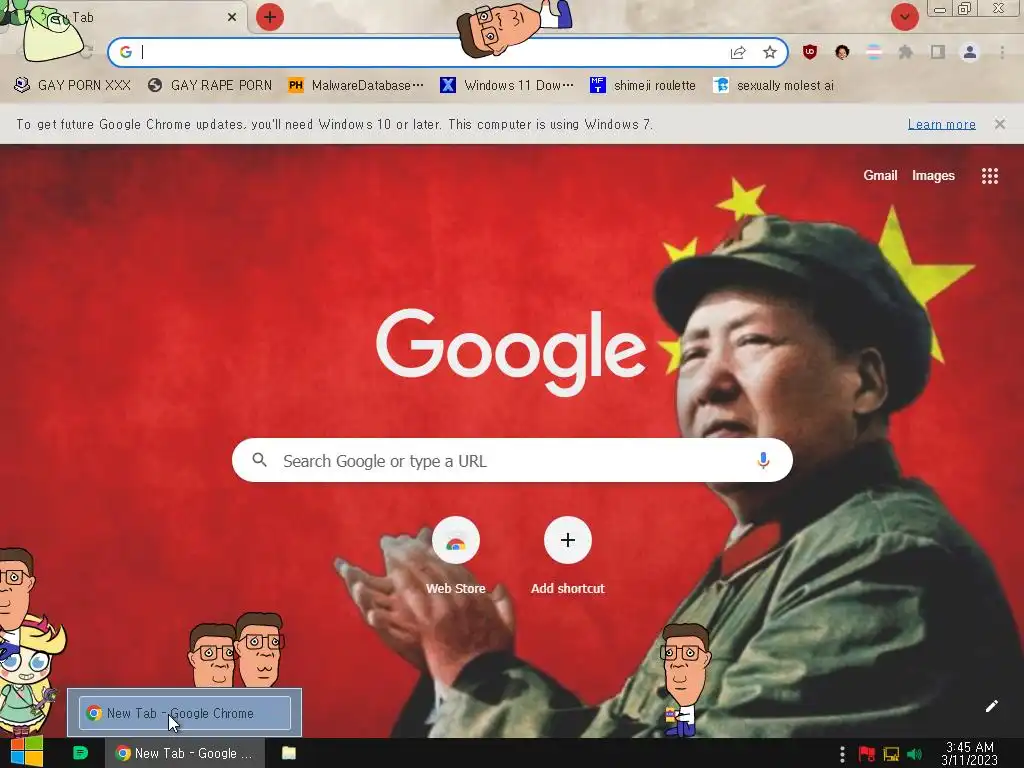Dismiss the Windows 7 update infobar
This screenshot has width=1024, height=768.
[1000, 124]
